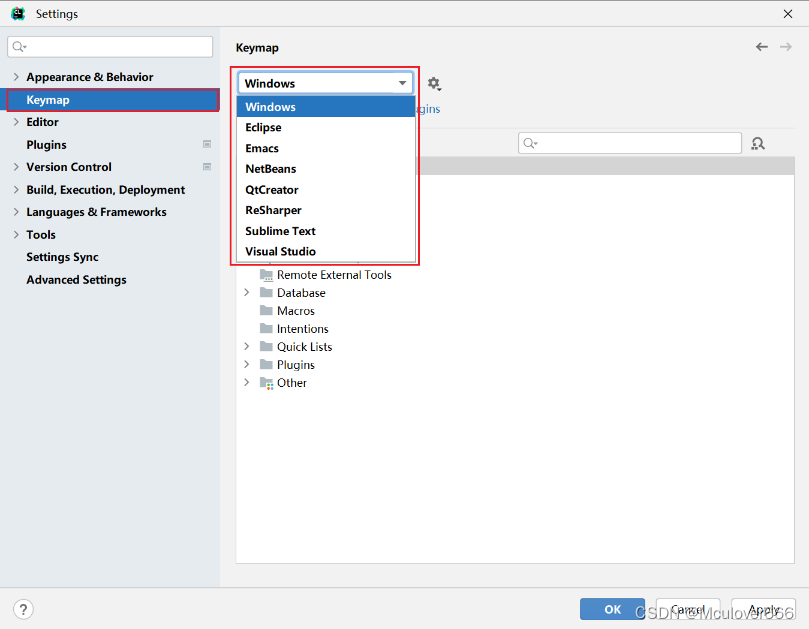Image resolution: width=809 pixels, height=629 pixels.
Task: Confirm settings with OK
Action: (x=612, y=609)
